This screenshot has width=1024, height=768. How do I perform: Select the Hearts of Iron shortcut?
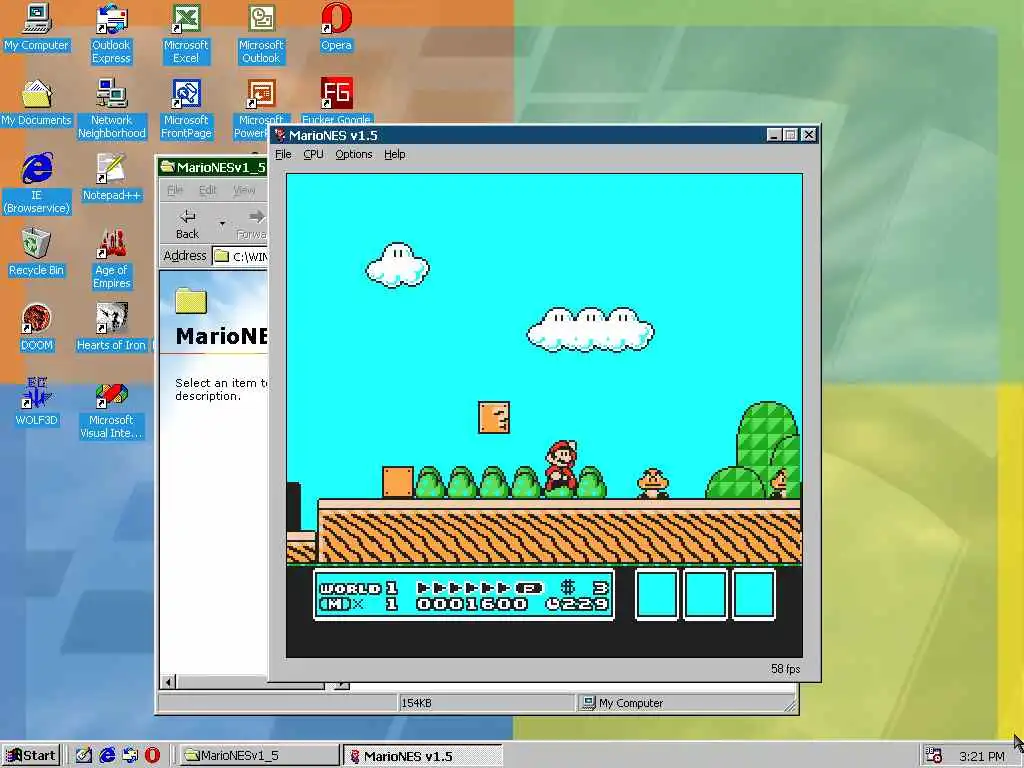click(x=111, y=328)
